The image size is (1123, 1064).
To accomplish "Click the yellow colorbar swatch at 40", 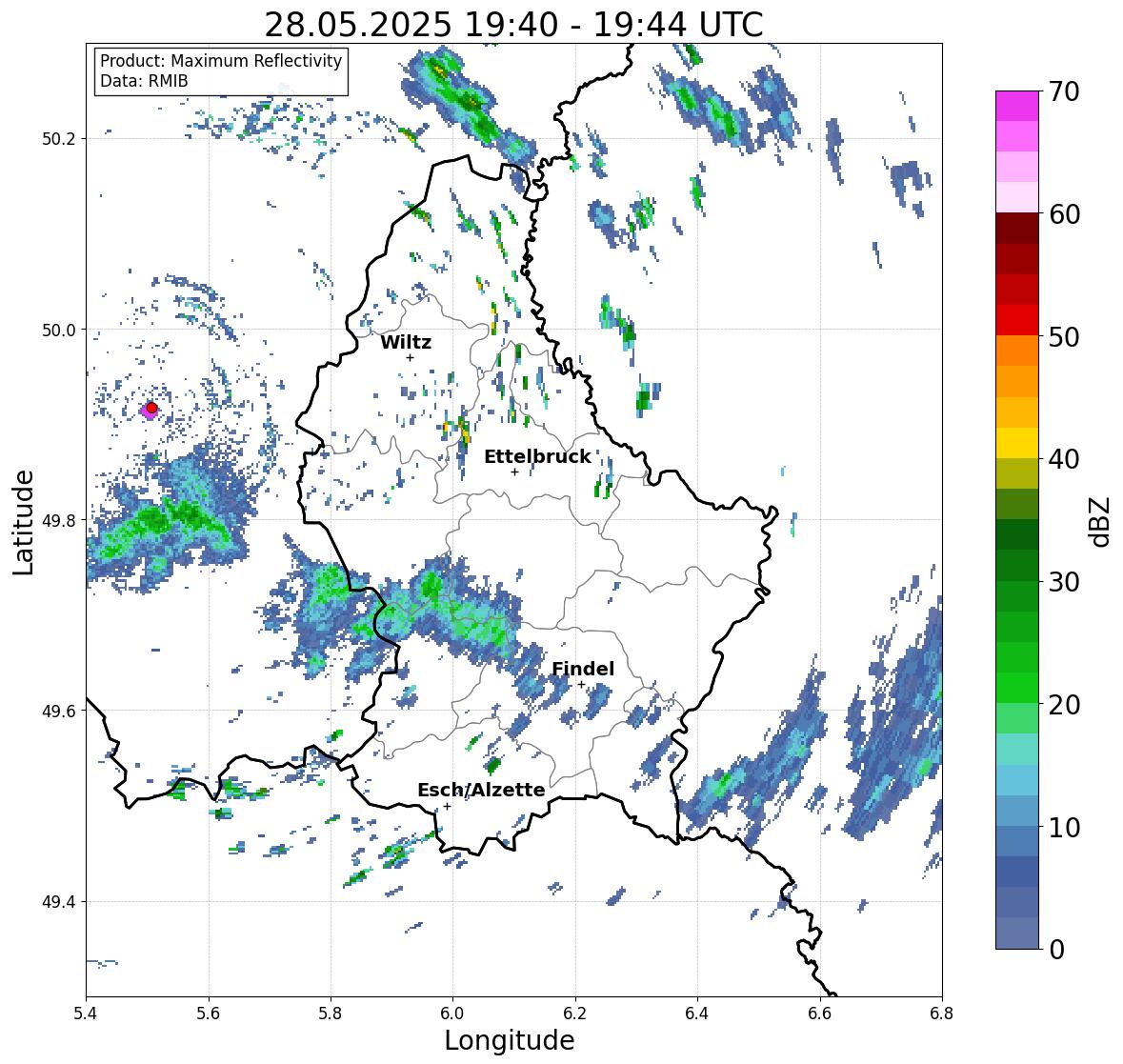I will [x=1017, y=443].
